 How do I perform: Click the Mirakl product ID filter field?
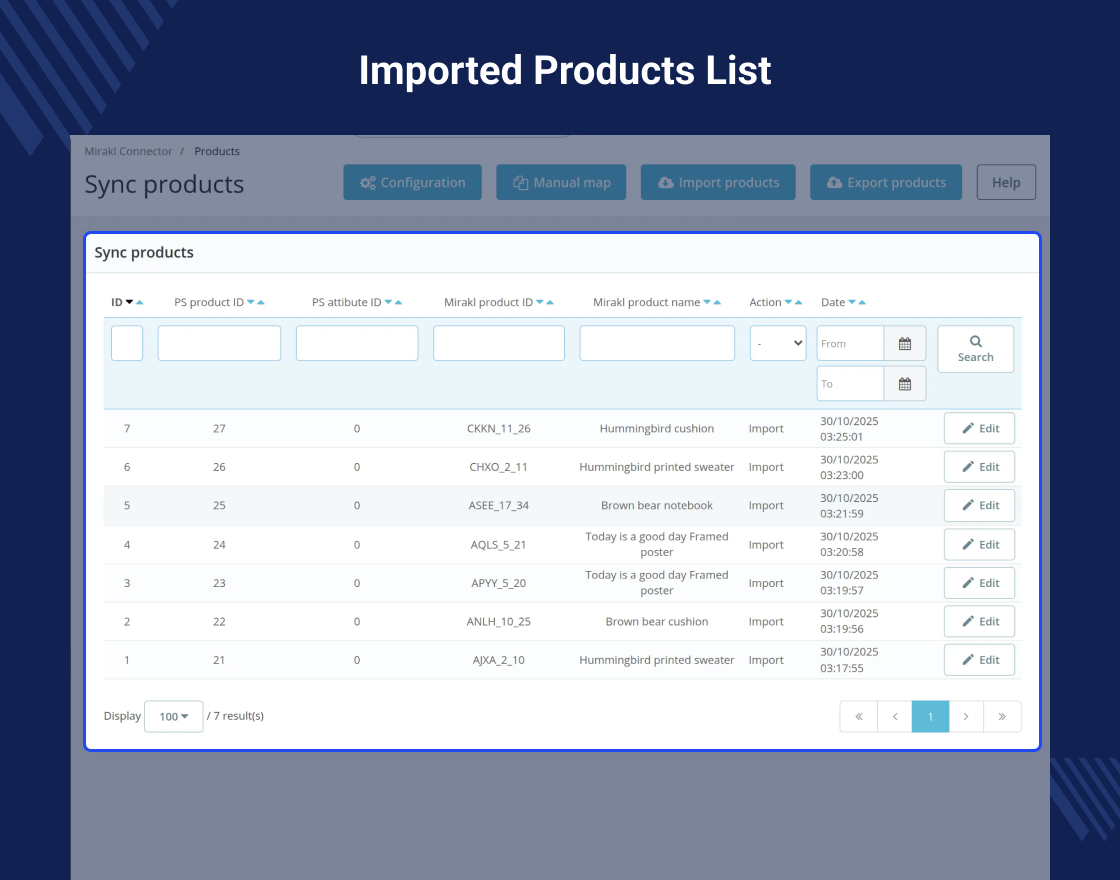coord(499,344)
